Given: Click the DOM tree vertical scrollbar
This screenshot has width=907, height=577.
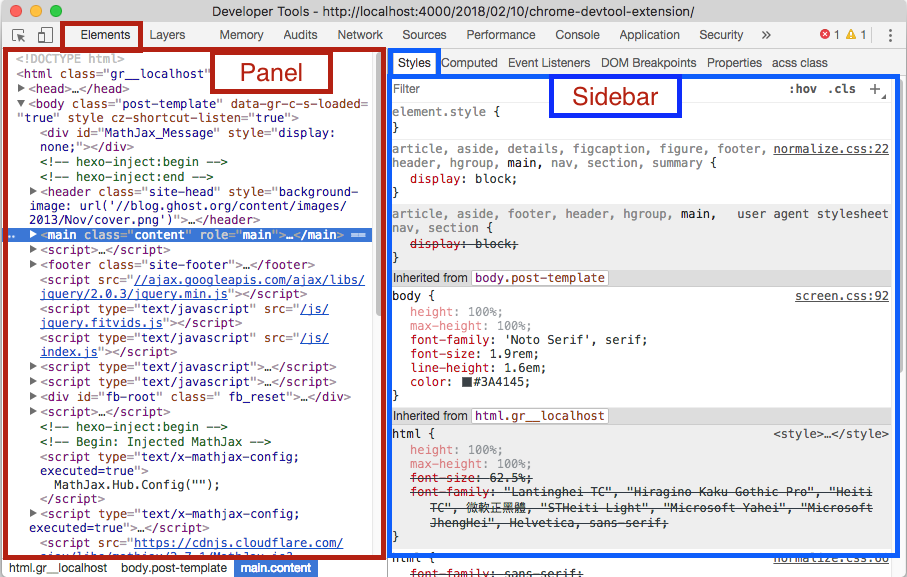Looking at the screenshot, I should 378,185.
